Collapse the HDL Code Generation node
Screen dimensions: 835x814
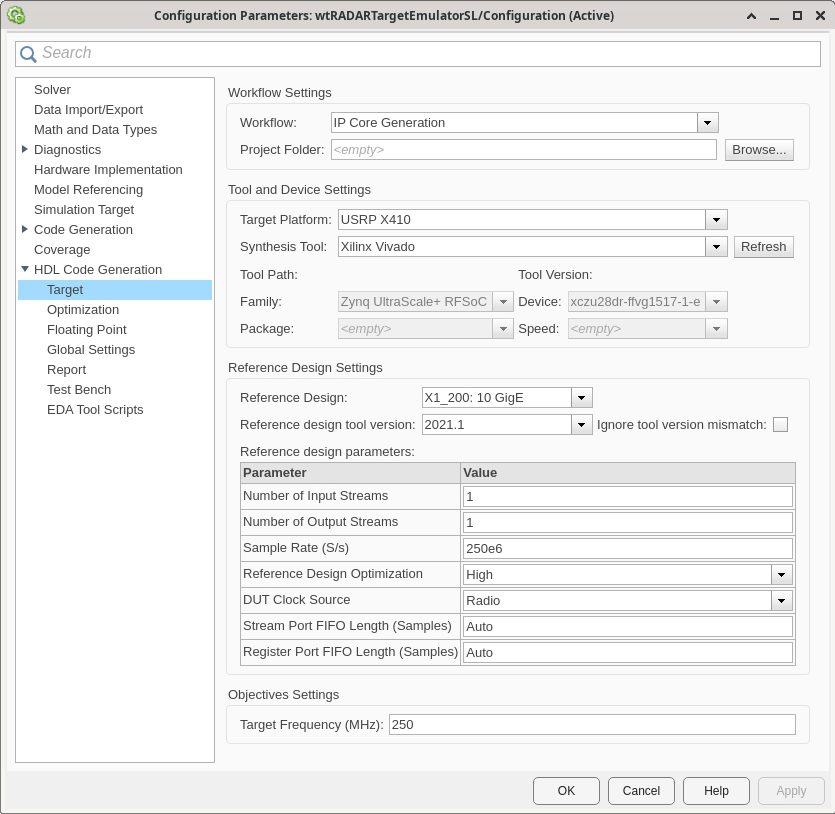(24, 269)
